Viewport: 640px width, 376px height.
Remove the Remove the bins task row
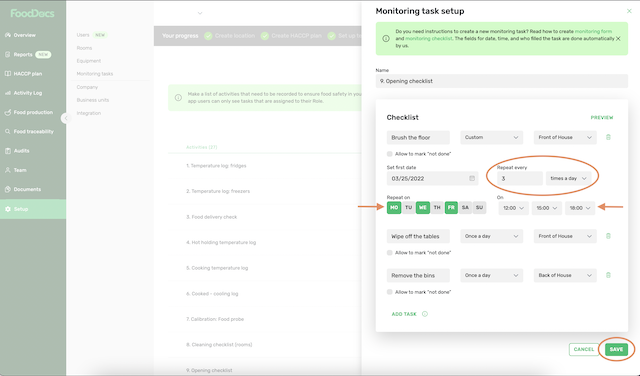pos(608,275)
